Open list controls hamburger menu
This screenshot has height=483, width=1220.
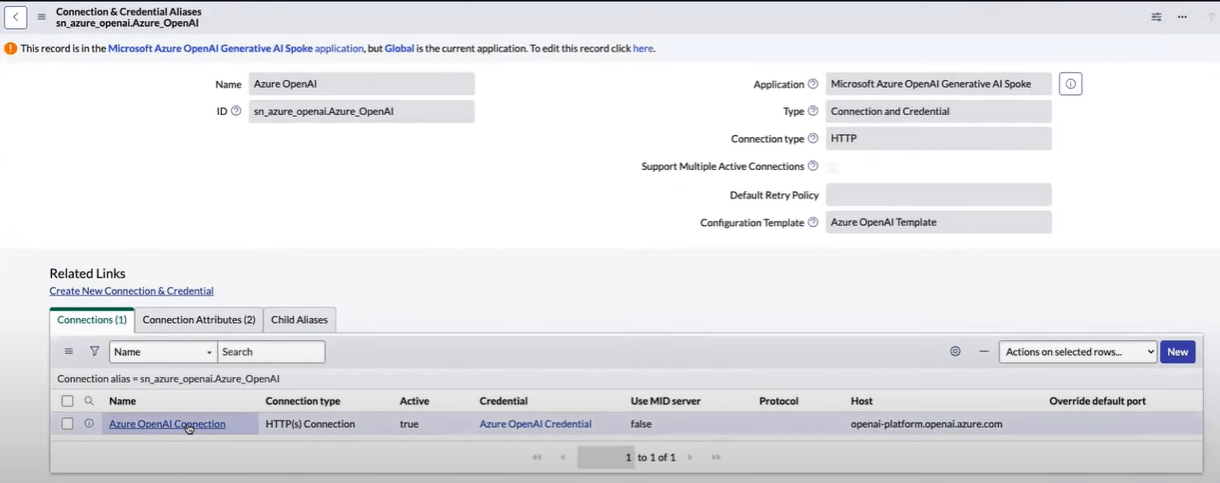69,352
